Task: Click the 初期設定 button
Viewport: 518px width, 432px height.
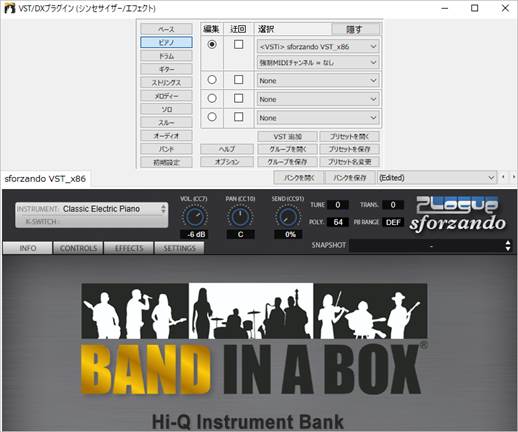Action: pyautogui.click(x=166, y=162)
